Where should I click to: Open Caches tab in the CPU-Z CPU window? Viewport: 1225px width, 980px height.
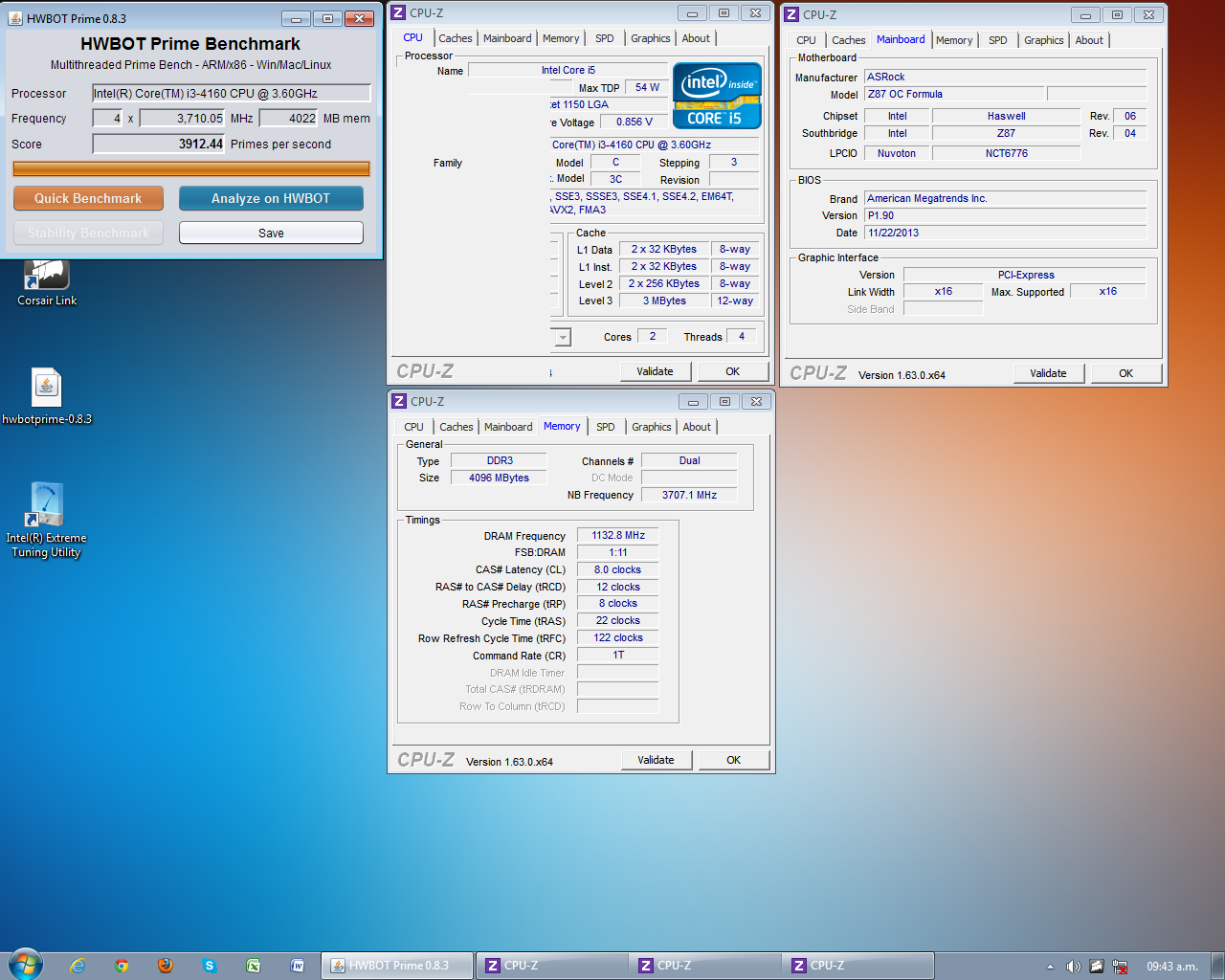pos(456,38)
